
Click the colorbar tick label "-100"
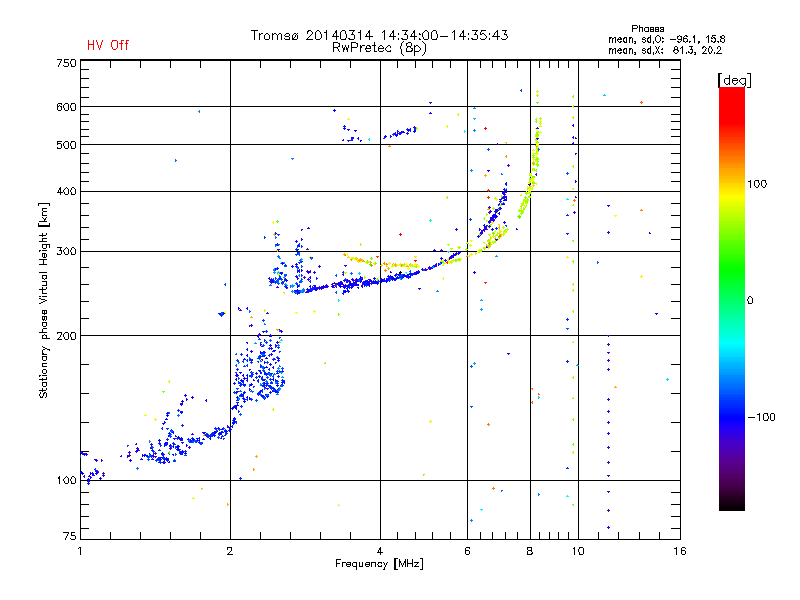coord(761,417)
